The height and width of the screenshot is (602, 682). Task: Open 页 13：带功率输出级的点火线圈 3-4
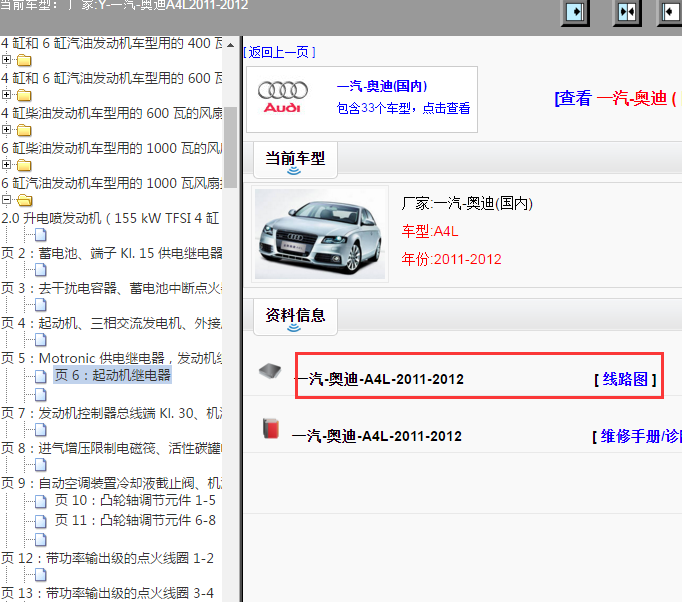[x=107, y=593]
